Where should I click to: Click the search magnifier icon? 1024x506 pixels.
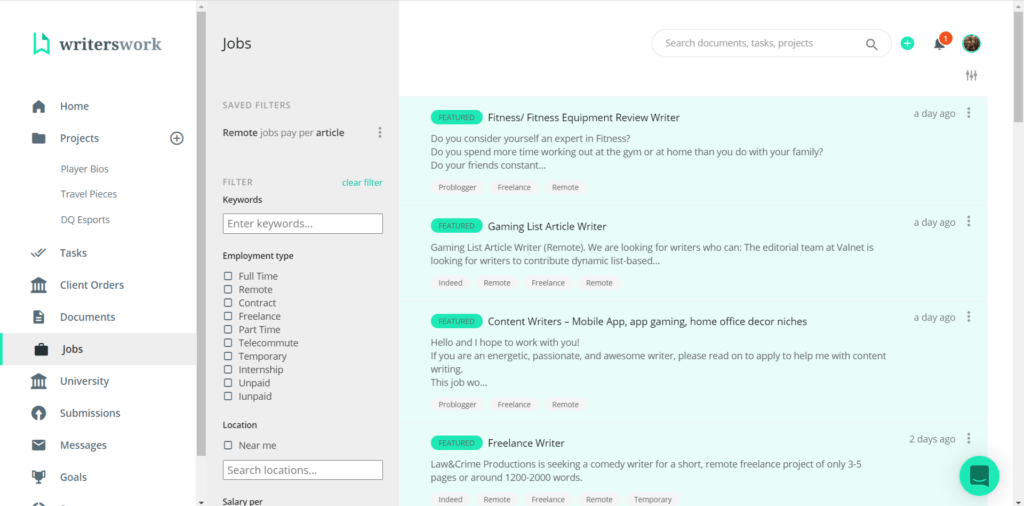point(872,44)
